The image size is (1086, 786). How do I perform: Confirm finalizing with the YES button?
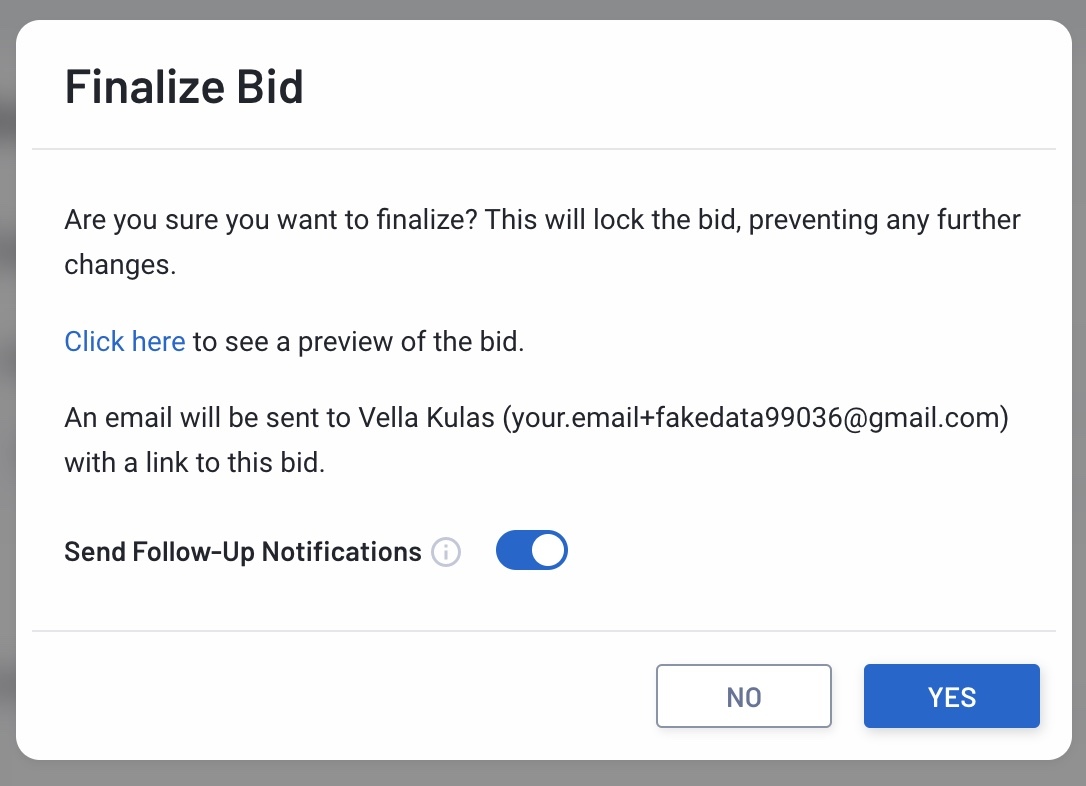point(952,696)
